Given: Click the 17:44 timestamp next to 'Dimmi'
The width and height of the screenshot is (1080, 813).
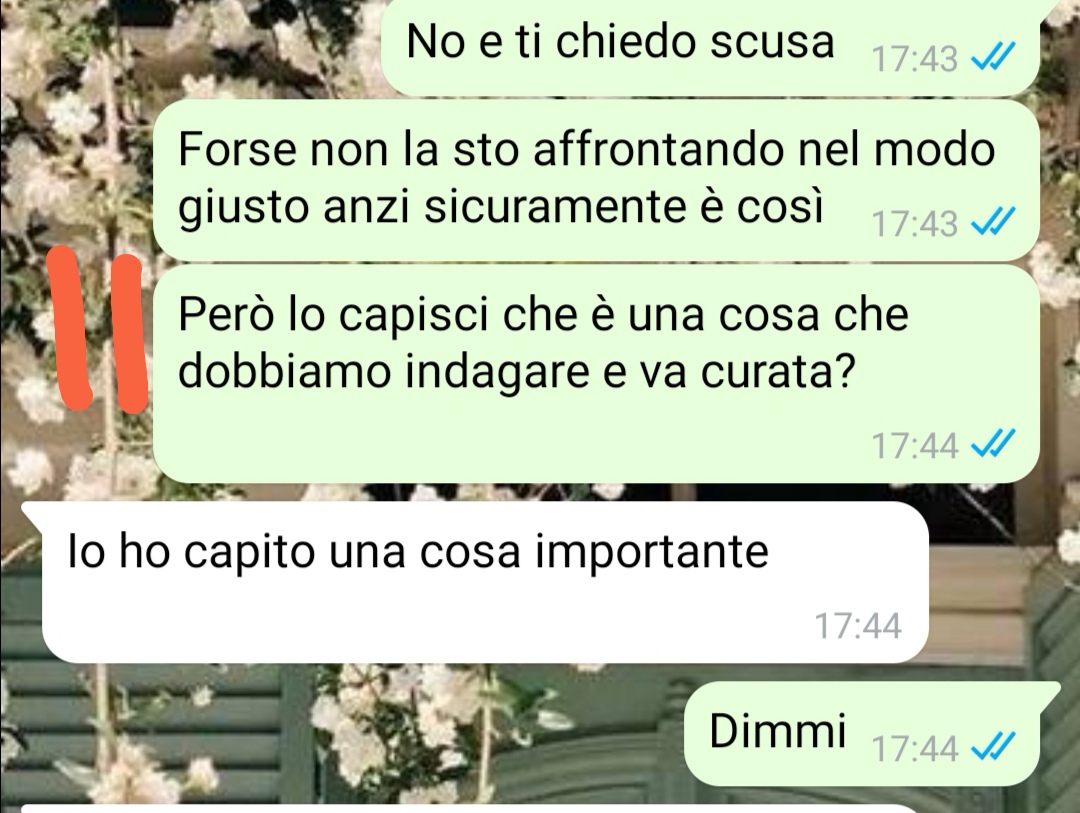Looking at the screenshot, I should (x=915, y=748).
